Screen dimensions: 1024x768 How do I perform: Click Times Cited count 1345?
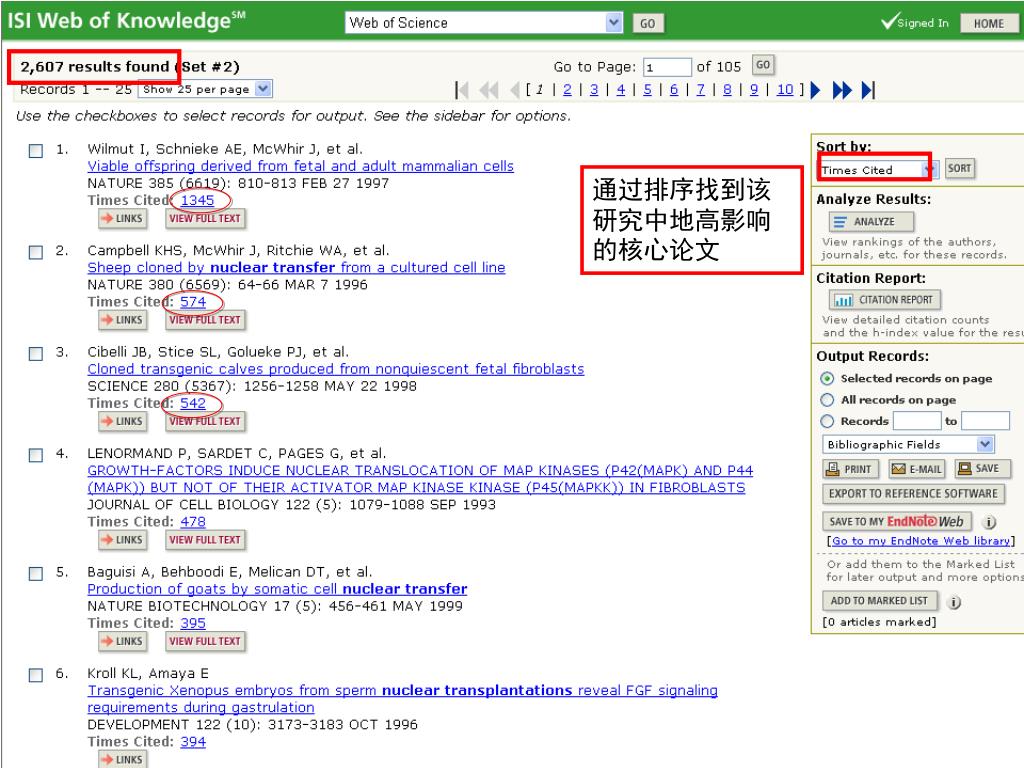pyautogui.click(x=197, y=200)
